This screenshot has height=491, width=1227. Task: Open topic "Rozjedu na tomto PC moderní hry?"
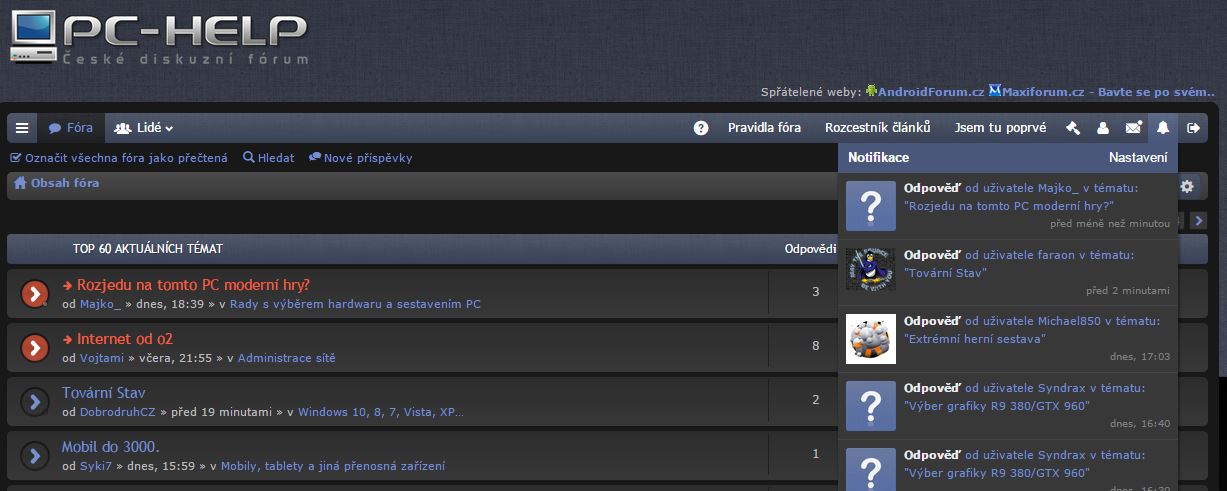[x=193, y=284]
